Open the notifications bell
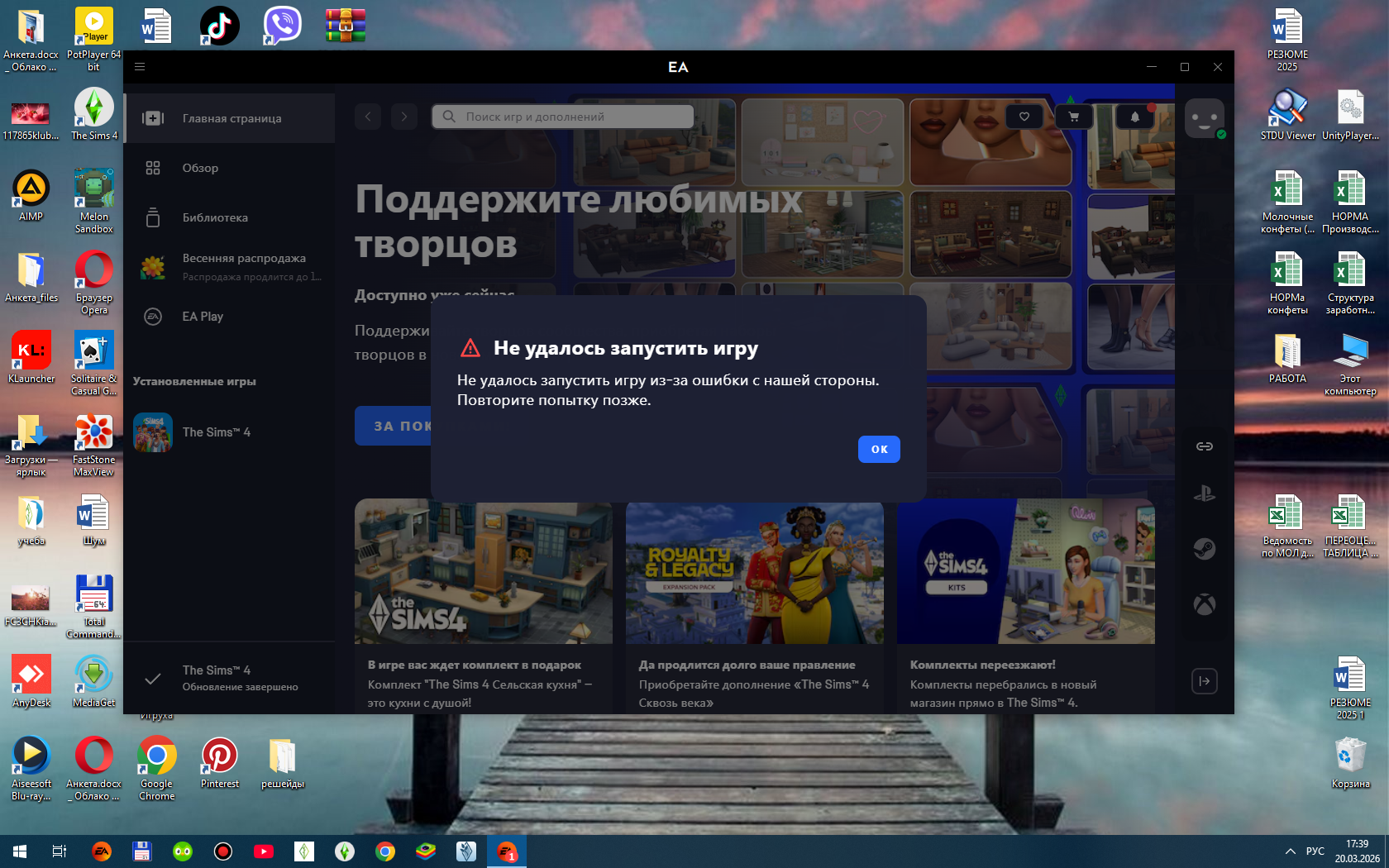Viewport: 1389px width, 868px height. (1134, 117)
